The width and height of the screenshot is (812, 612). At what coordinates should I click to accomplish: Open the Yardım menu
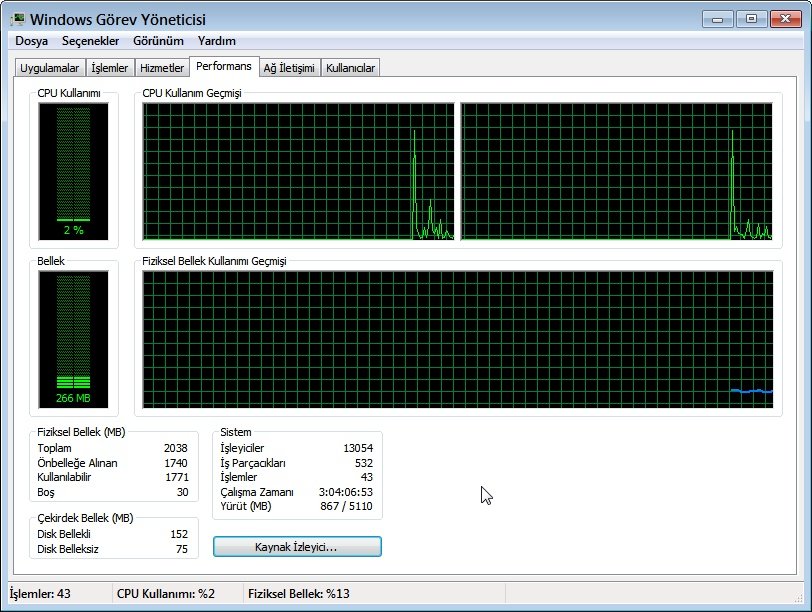coord(216,41)
